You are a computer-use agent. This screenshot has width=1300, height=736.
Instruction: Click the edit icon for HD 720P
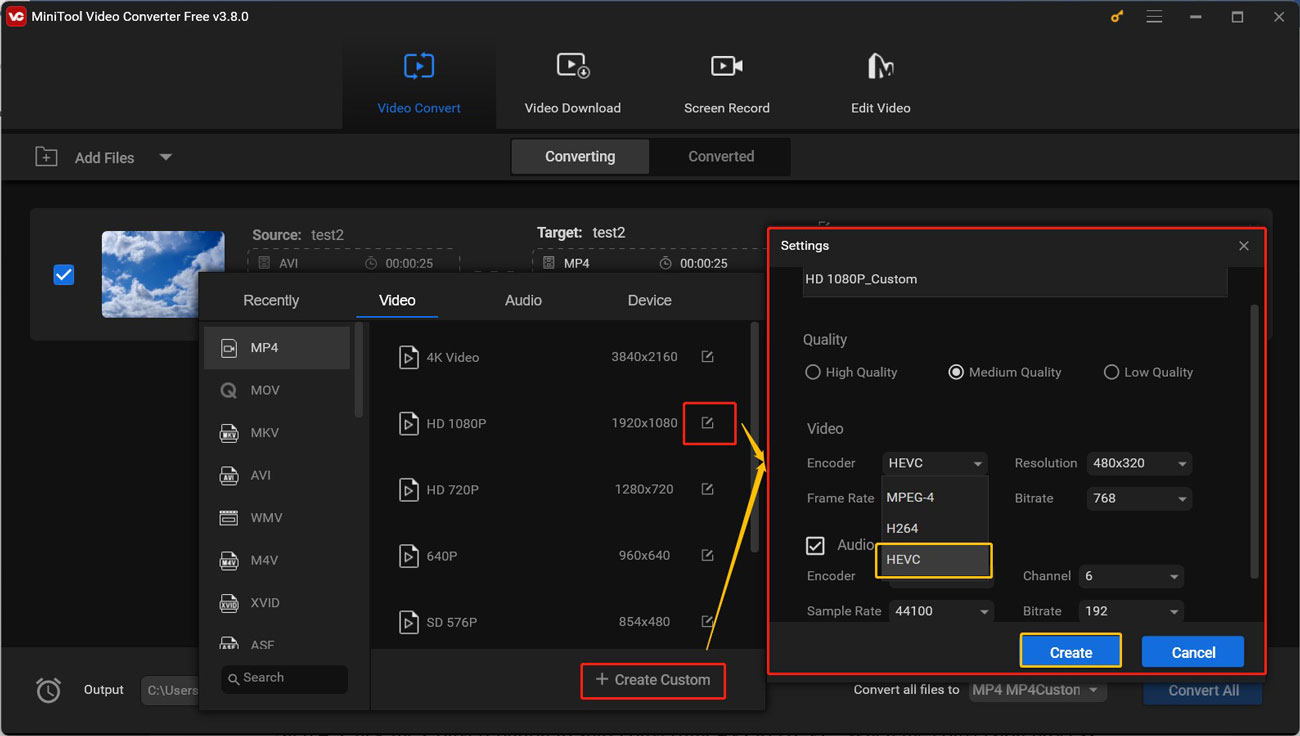pos(707,489)
